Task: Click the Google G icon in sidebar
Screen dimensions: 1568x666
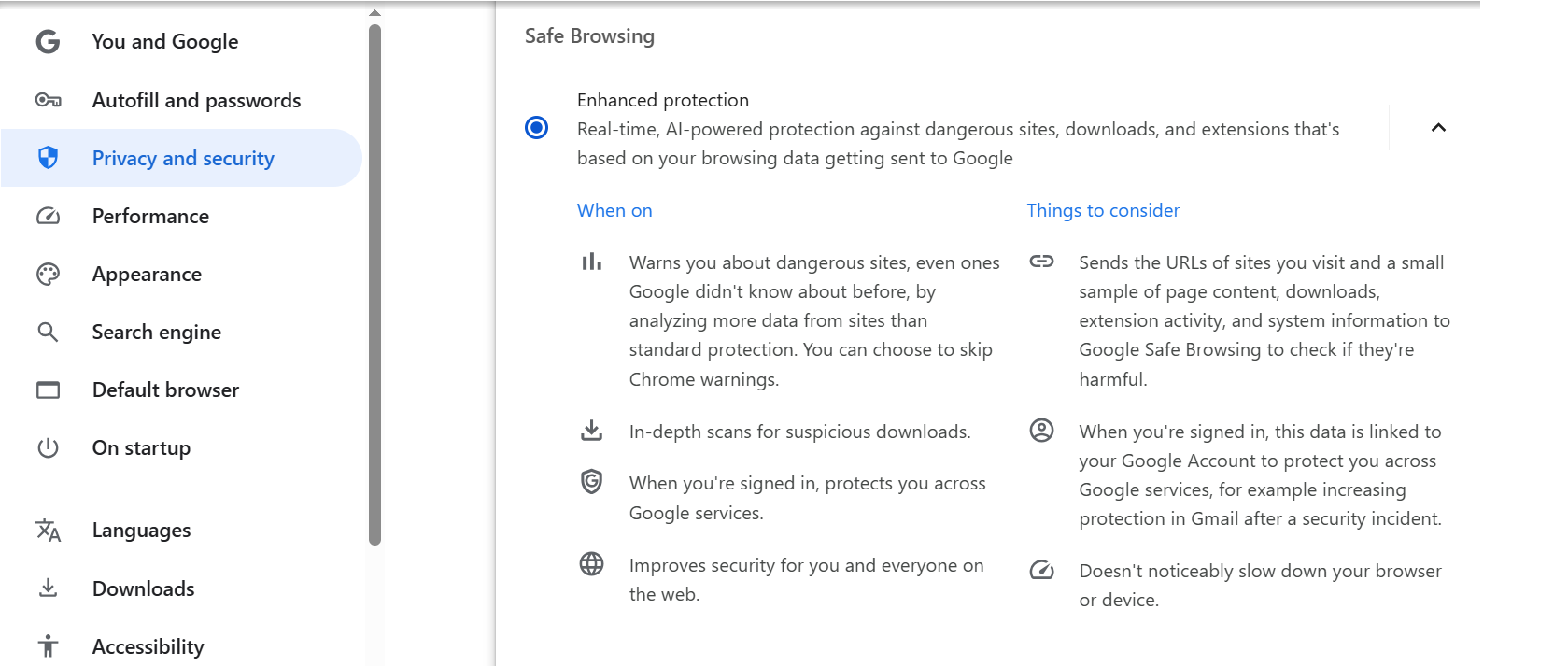Action: [48, 41]
